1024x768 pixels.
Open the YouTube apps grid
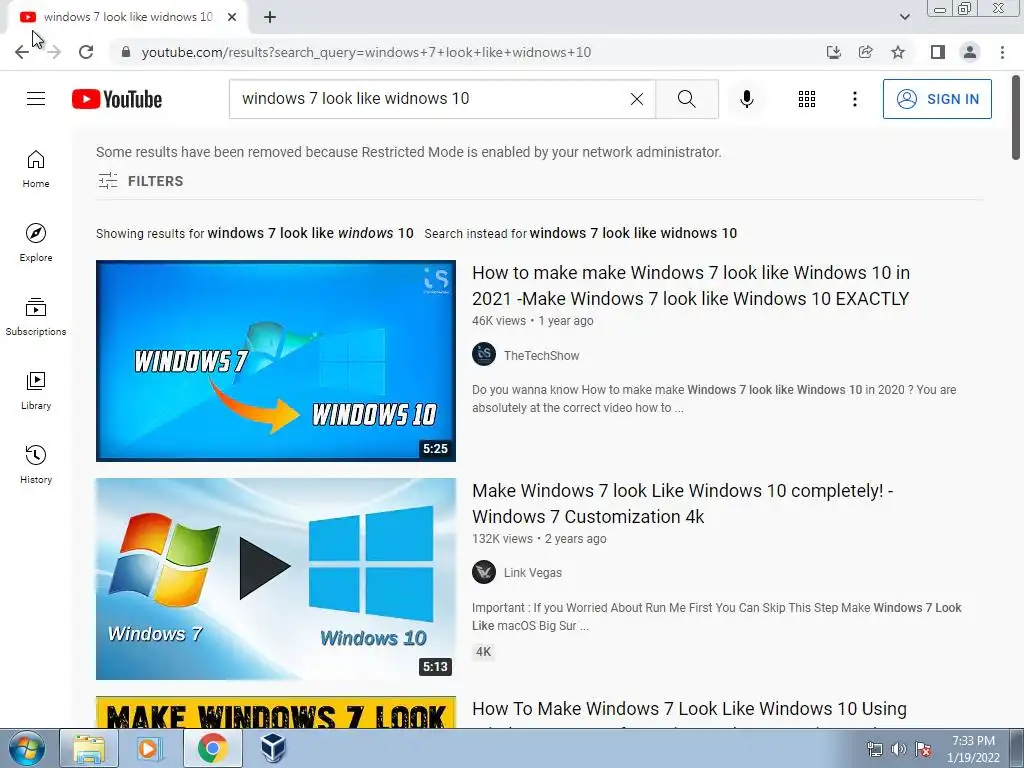point(807,99)
